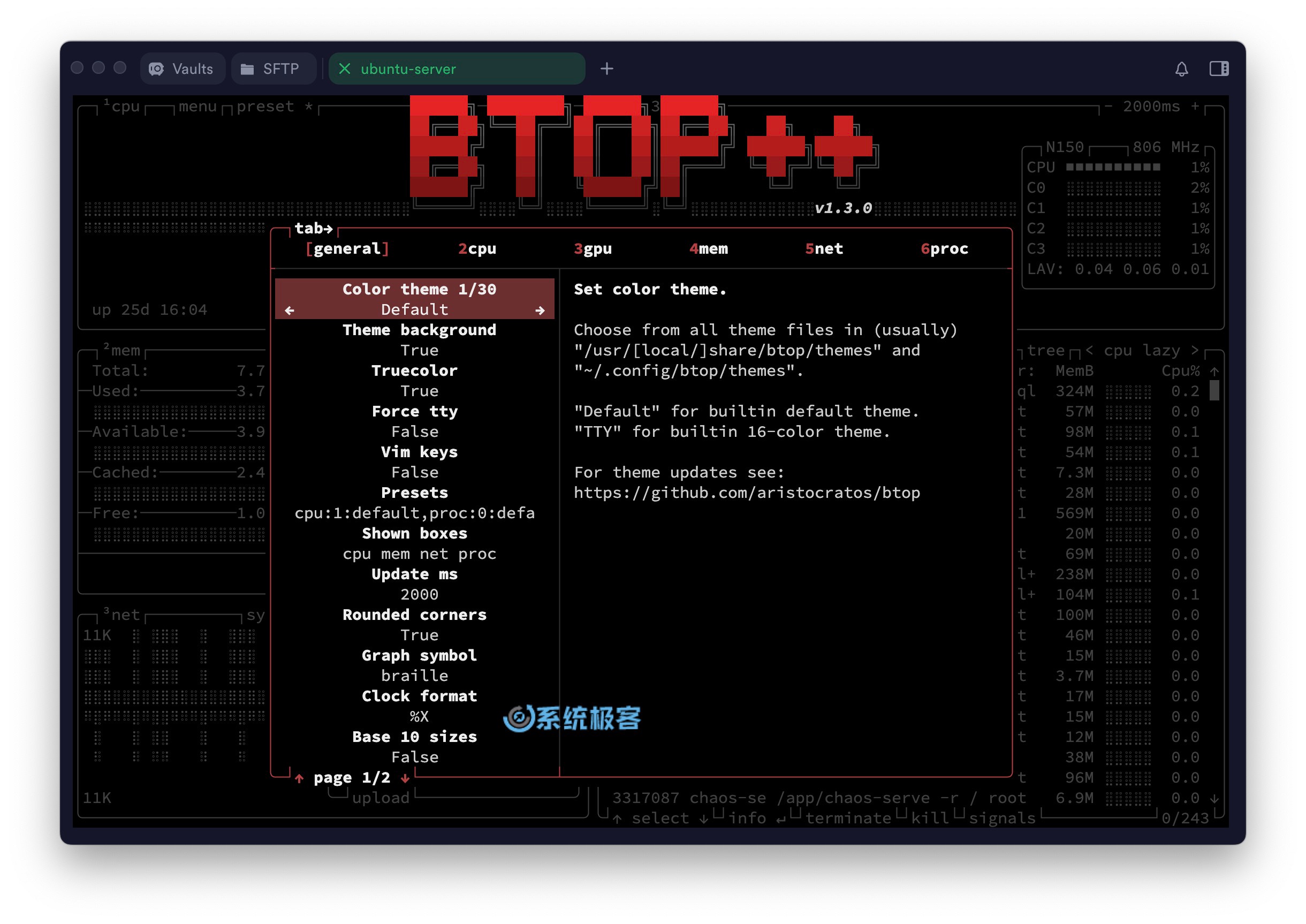
Task: Click the 569M memory process row
Action: tap(1108, 513)
